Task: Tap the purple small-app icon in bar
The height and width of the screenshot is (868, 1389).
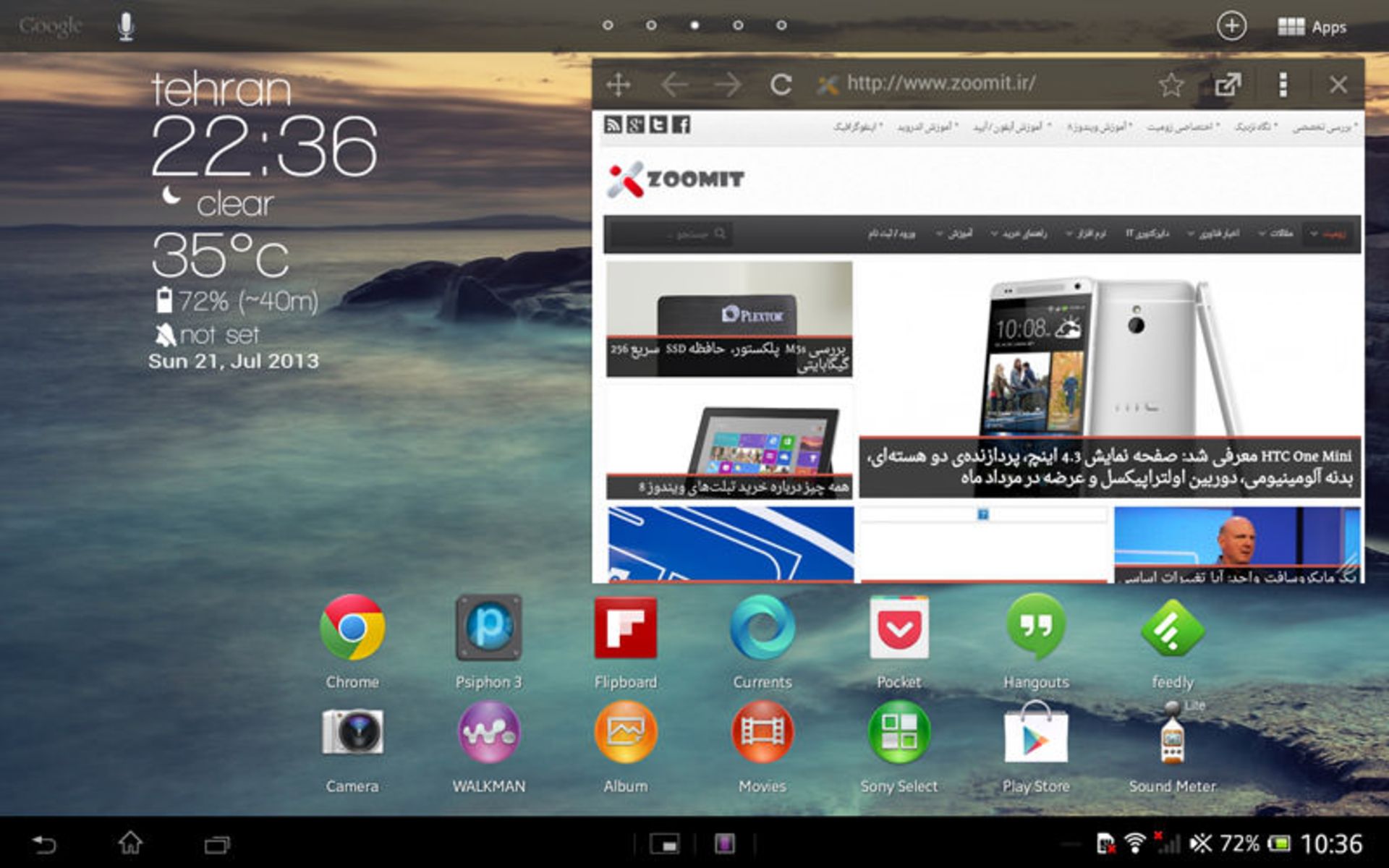Action: tap(725, 843)
